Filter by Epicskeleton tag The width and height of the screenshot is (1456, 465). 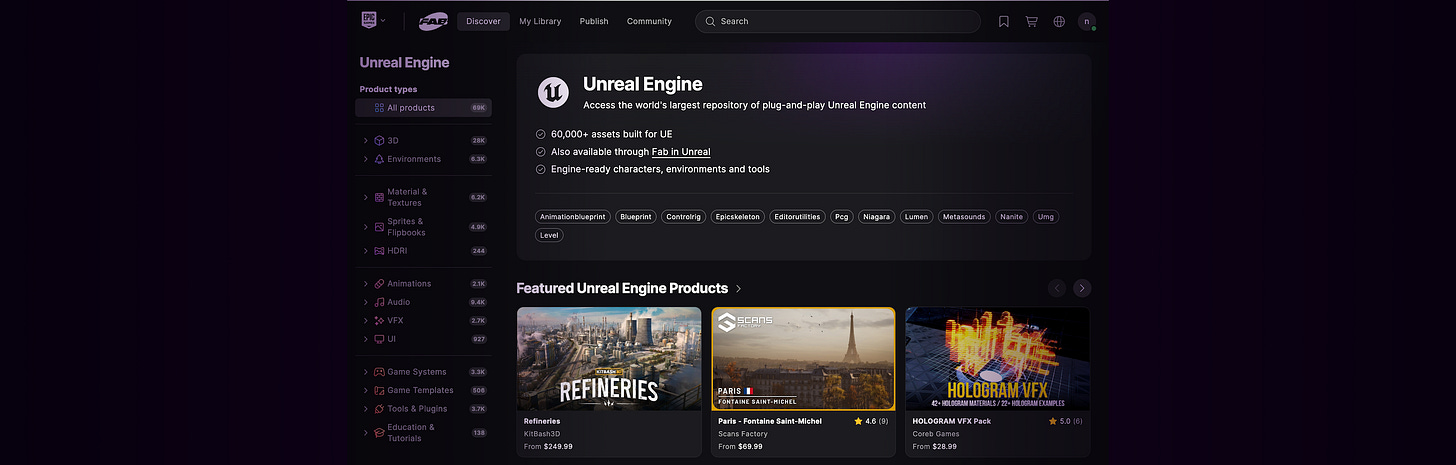point(739,216)
